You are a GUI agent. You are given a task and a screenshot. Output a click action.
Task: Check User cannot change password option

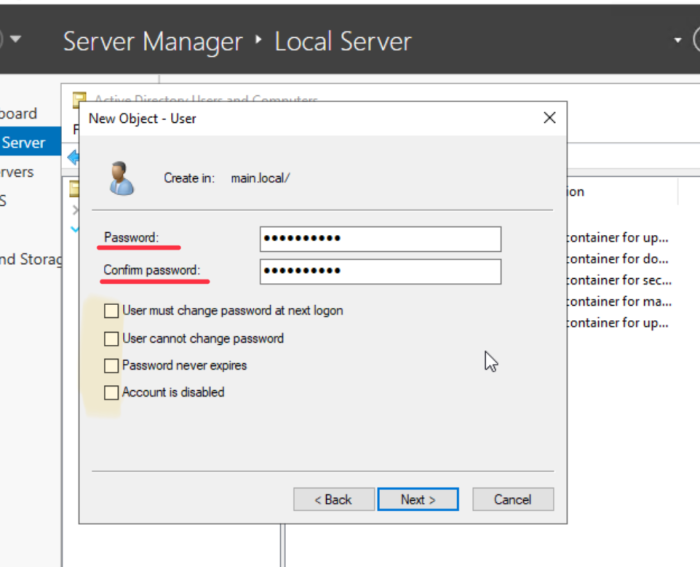pos(111,338)
